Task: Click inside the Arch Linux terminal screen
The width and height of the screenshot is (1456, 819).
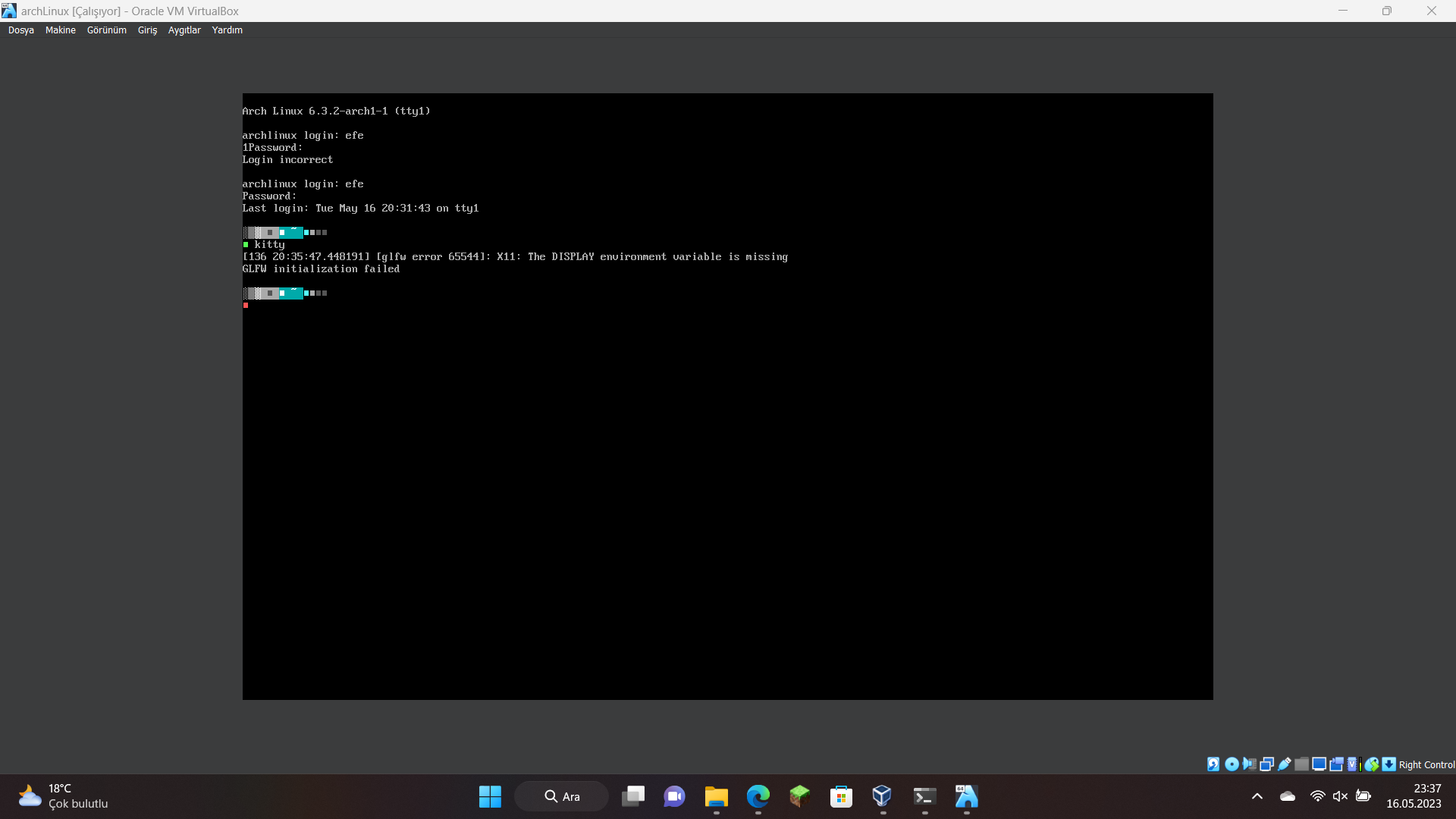Action: pyautogui.click(x=728, y=455)
